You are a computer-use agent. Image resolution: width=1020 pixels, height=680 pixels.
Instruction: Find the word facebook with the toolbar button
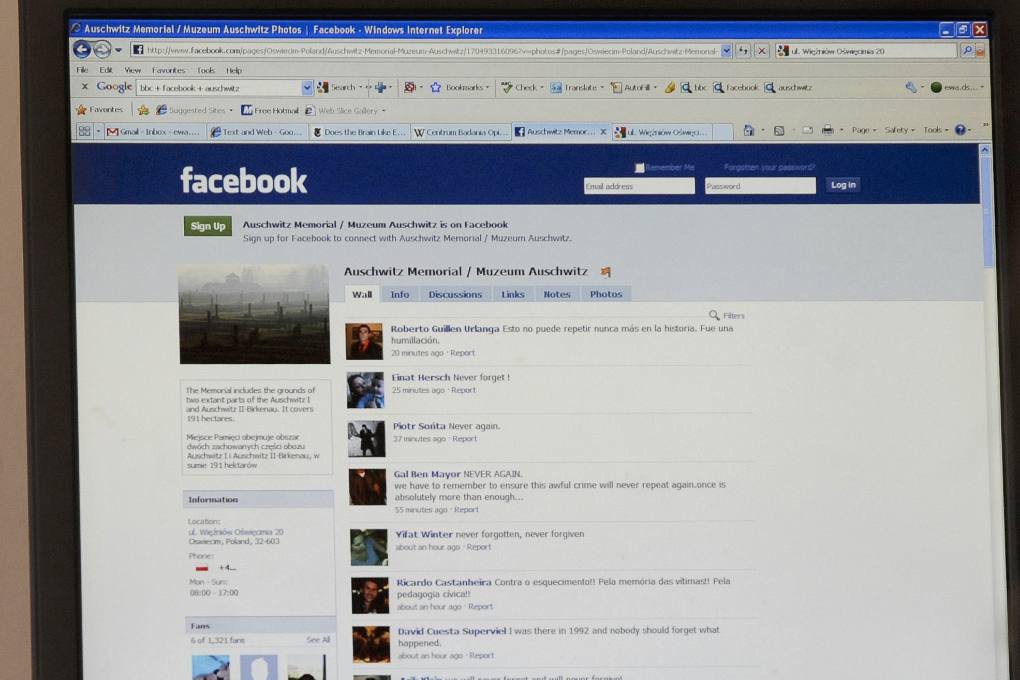(736, 87)
